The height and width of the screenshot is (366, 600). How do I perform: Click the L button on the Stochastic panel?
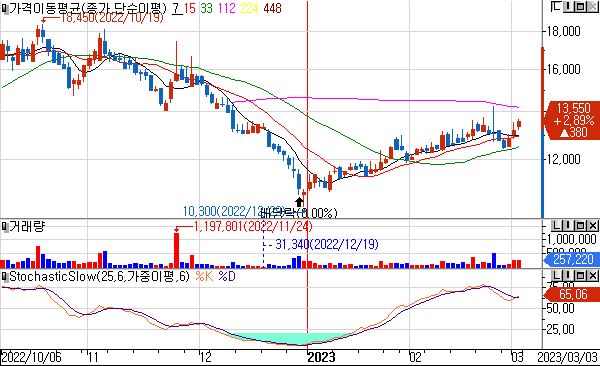[556, 275]
